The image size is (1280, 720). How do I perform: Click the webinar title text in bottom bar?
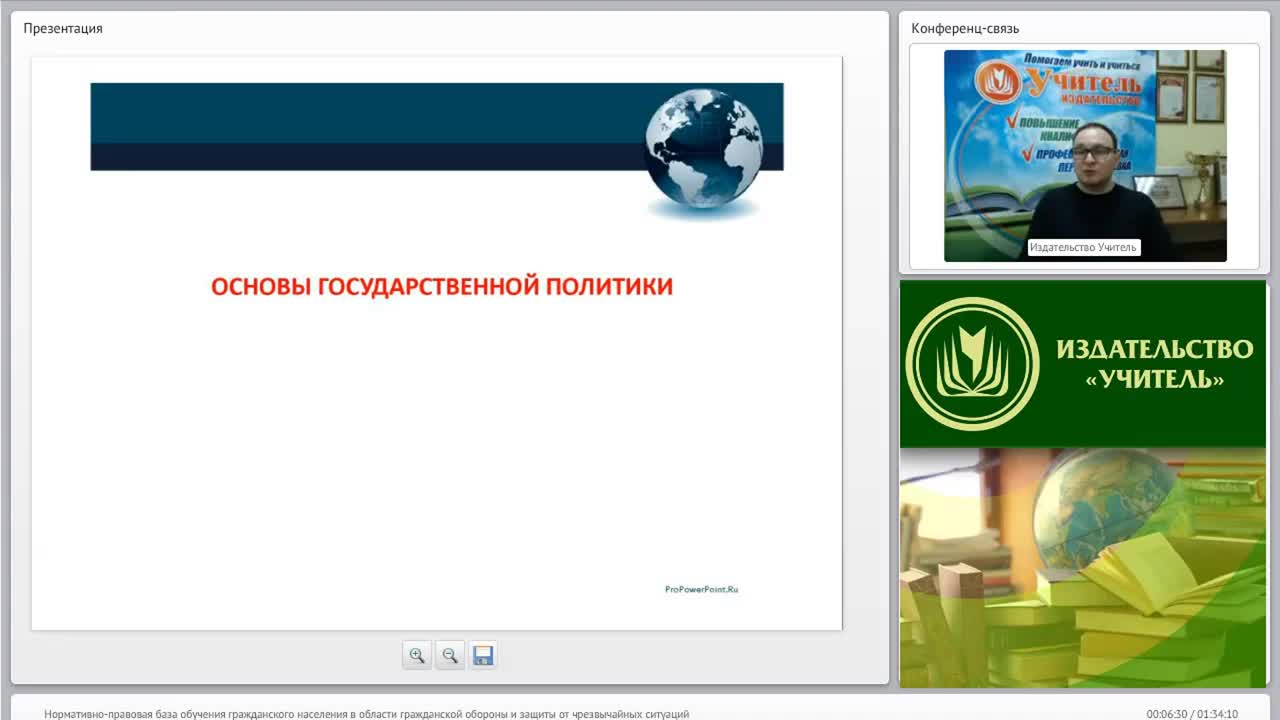367,714
